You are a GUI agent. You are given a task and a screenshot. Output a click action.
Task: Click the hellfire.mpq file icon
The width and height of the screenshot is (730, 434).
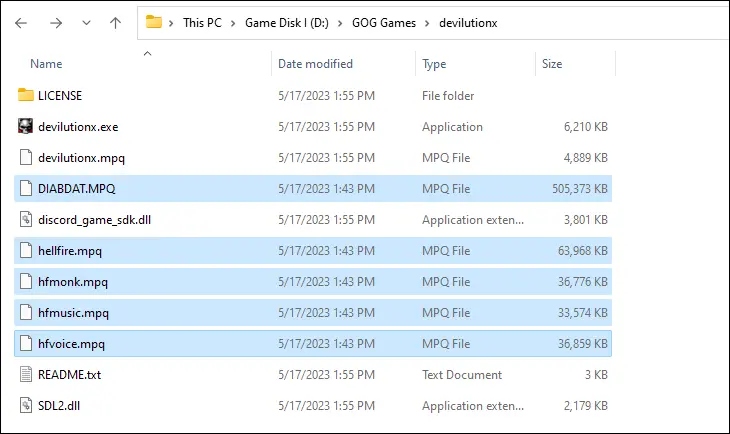tap(26, 251)
